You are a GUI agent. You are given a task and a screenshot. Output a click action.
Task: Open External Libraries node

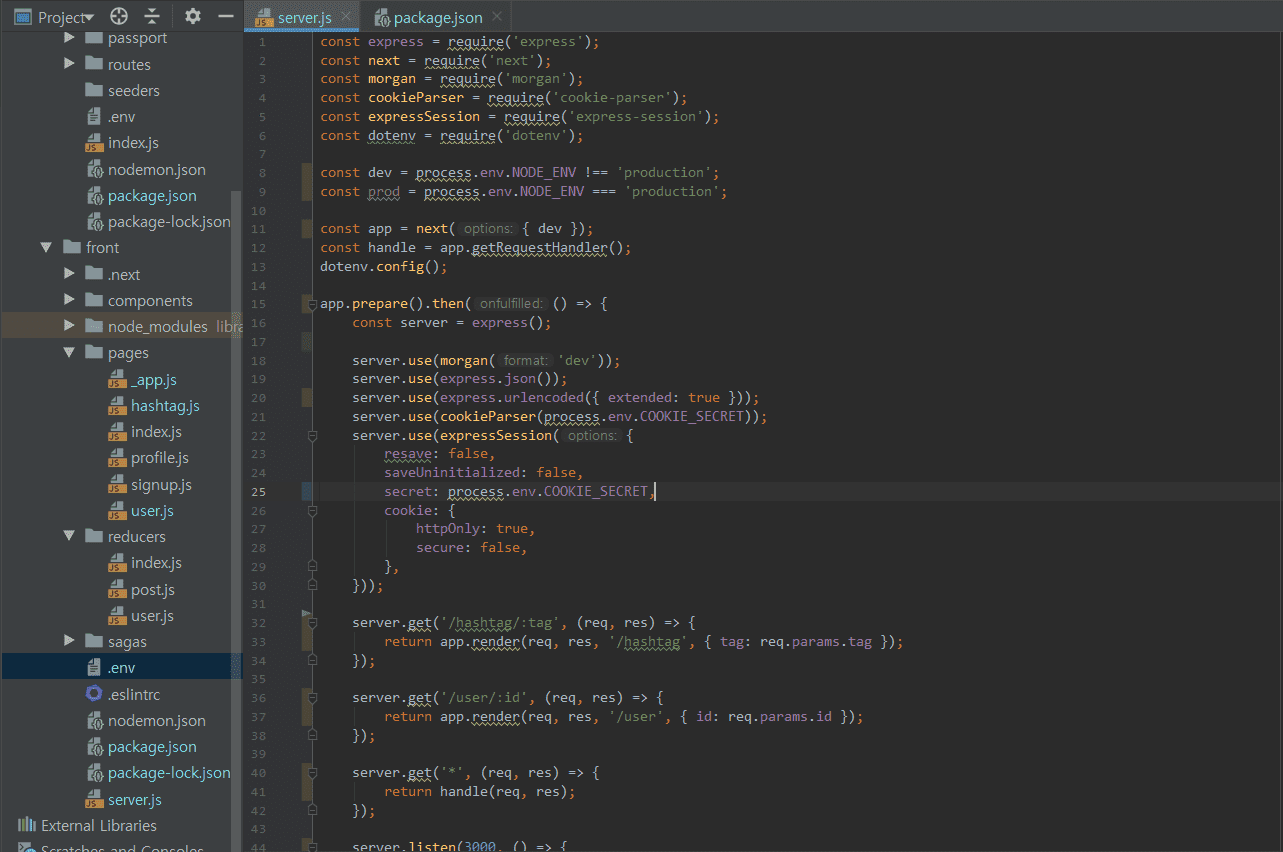(98, 826)
